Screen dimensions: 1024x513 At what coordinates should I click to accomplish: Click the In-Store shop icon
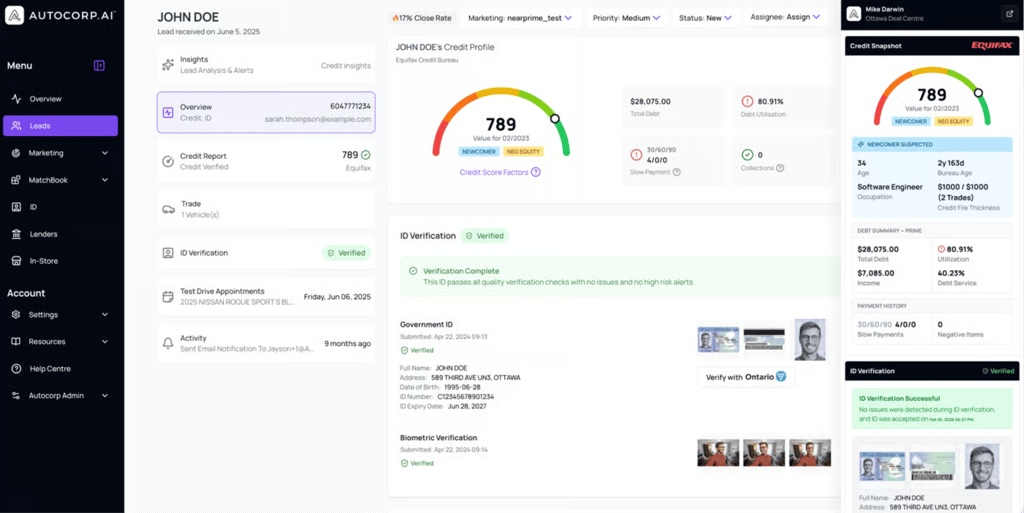[x=16, y=260]
